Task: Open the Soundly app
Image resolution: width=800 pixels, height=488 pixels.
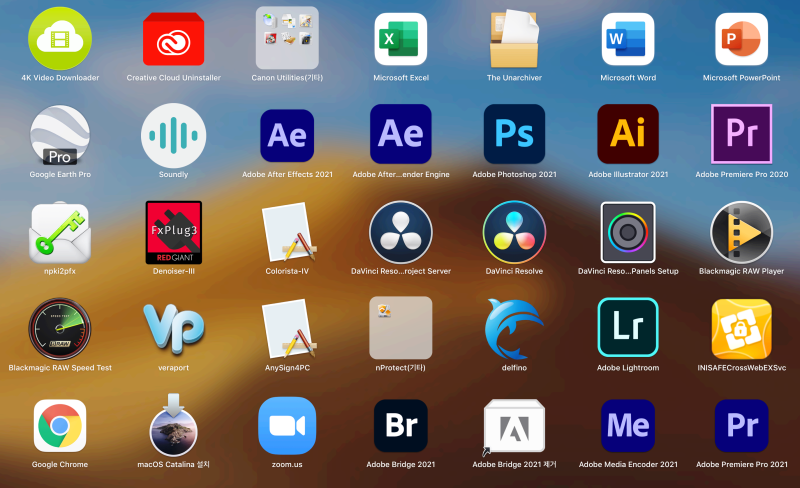Action: (173, 135)
